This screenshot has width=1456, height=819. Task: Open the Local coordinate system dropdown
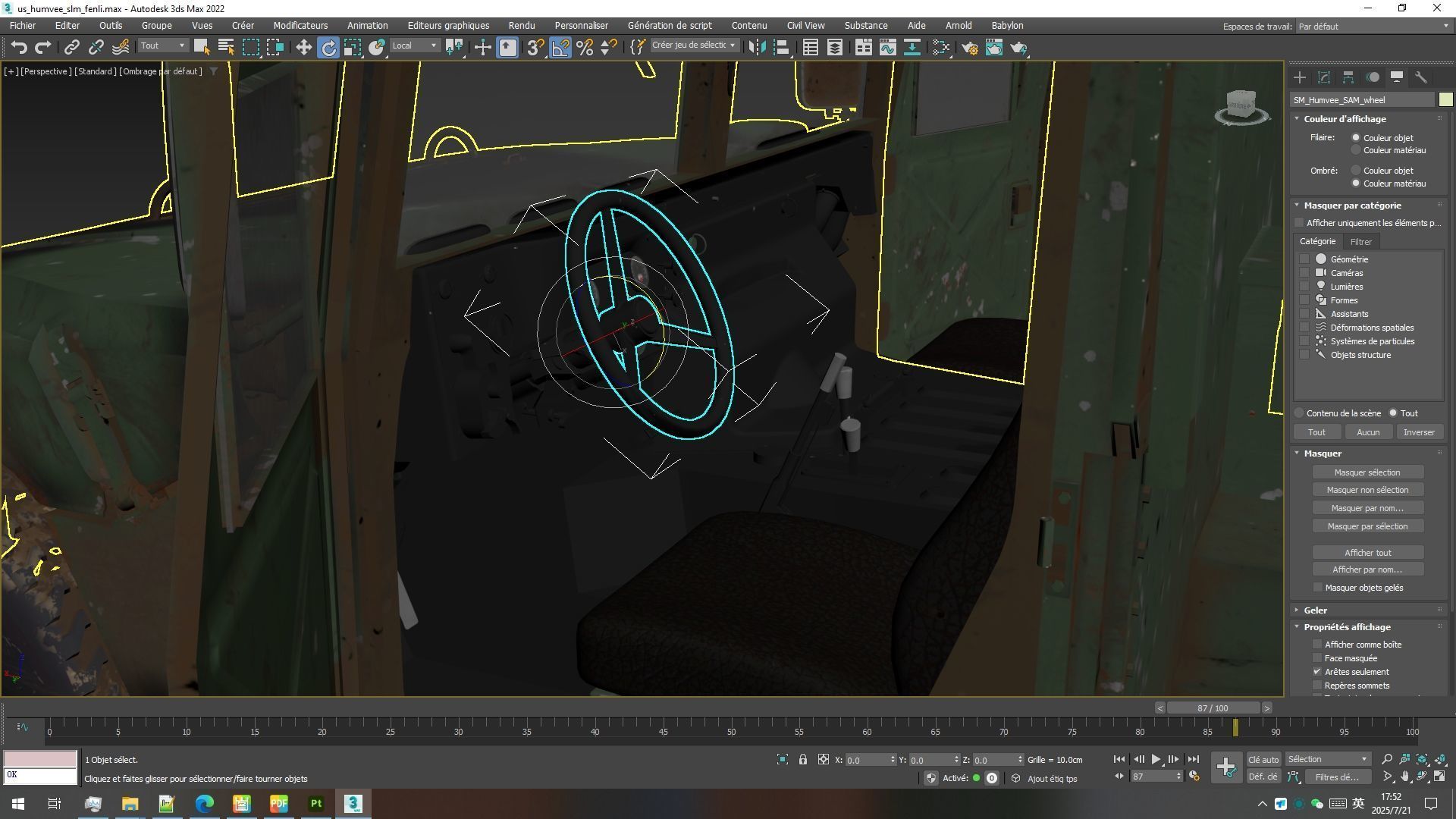tap(415, 46)
